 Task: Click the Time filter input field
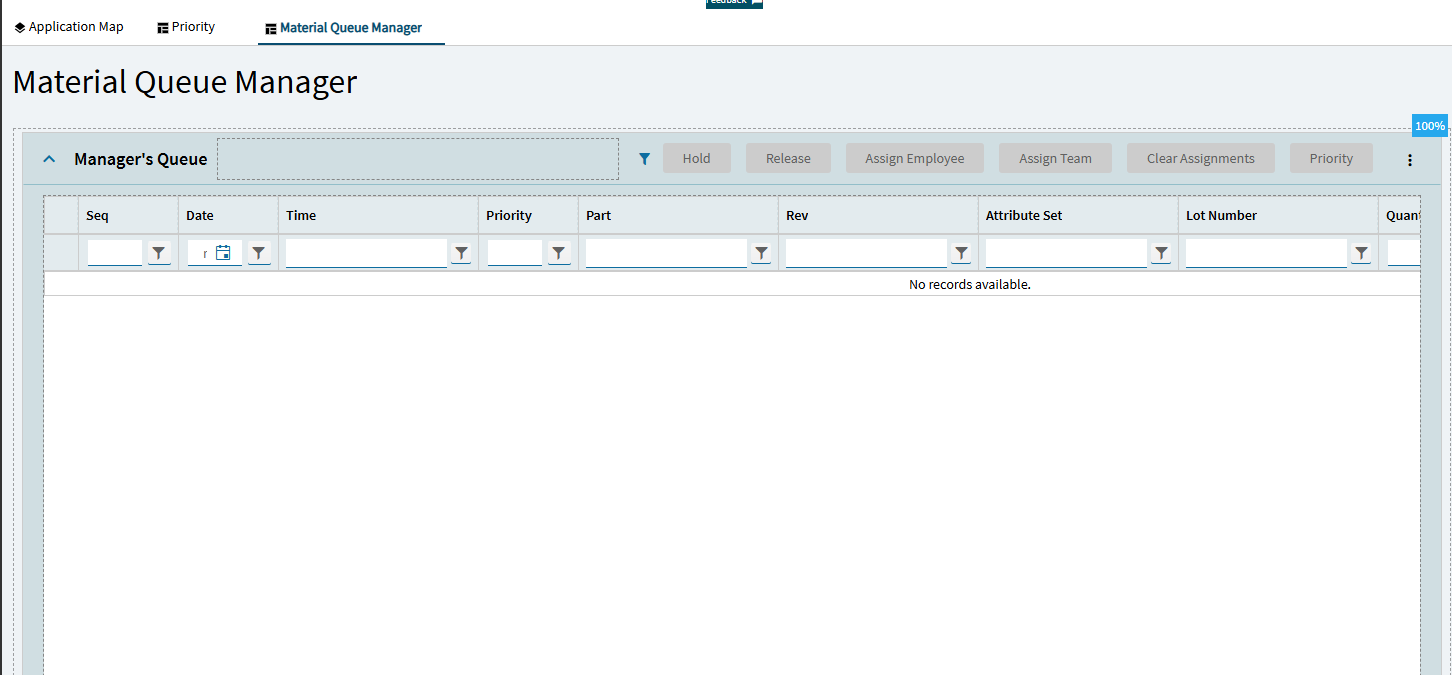tap(366, 253)
